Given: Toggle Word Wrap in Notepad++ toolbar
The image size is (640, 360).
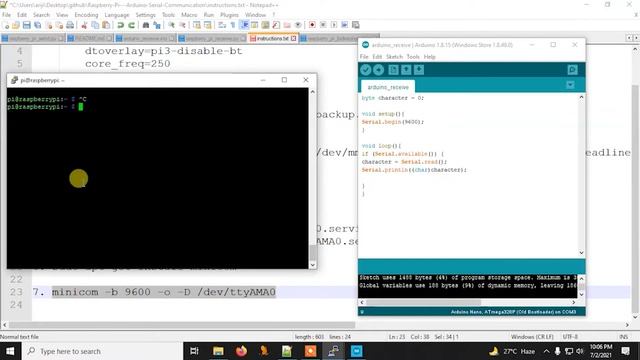Looking at the screenshot, I should pyautogui.click(x=222, y=25).
